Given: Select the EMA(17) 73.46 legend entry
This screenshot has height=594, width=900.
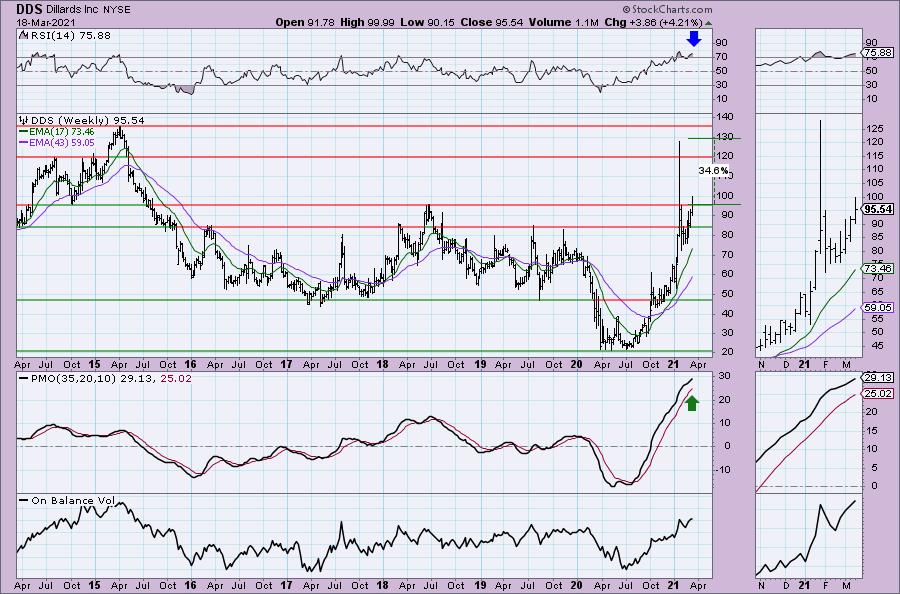Looking at the screenshot, I should [61, 132].
